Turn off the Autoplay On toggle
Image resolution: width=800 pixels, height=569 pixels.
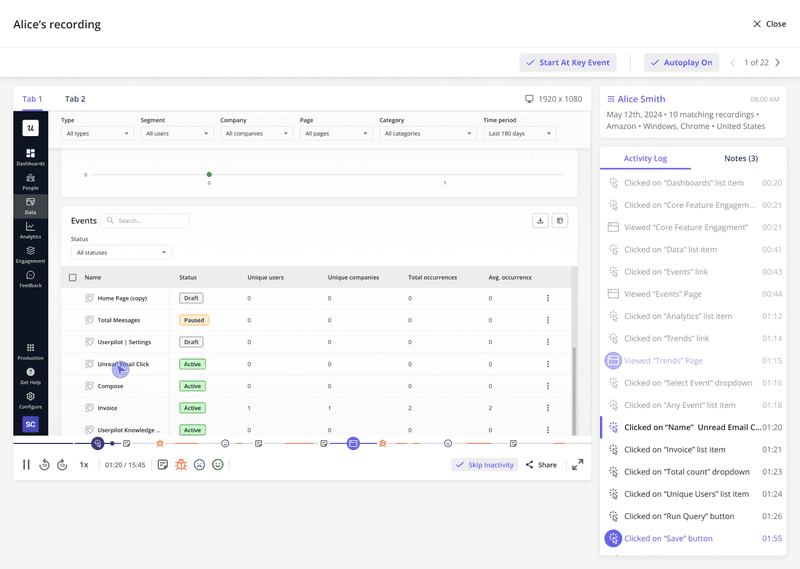point(681,62)
